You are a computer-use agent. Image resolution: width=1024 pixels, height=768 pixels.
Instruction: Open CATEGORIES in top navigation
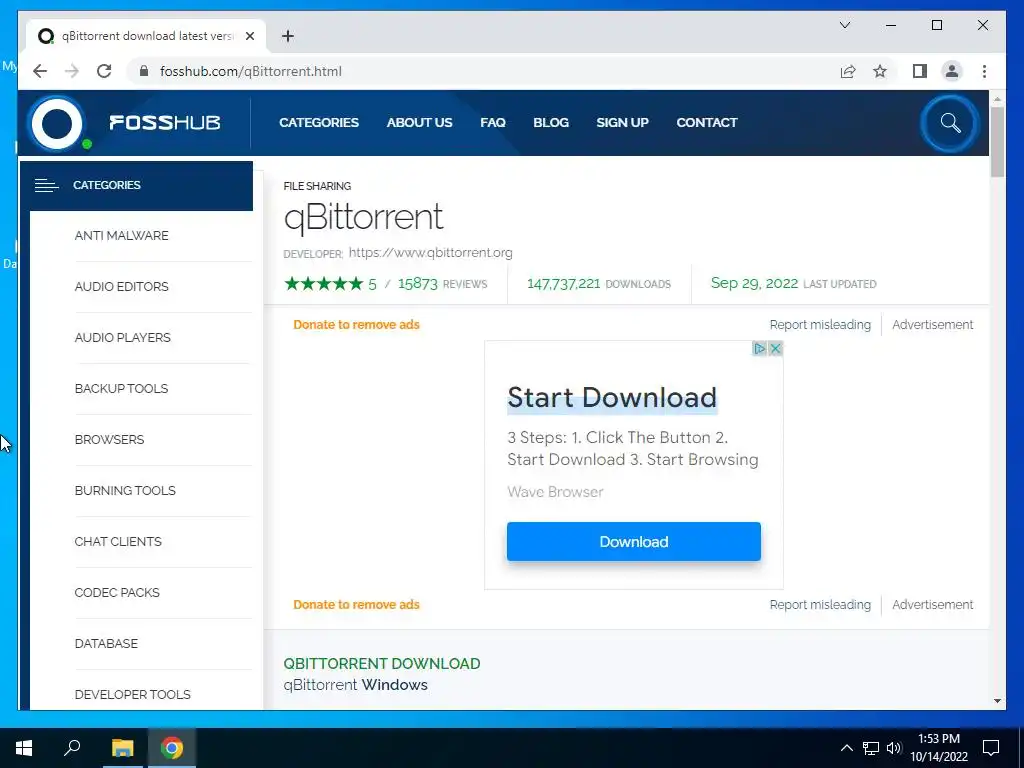point(319,123)
